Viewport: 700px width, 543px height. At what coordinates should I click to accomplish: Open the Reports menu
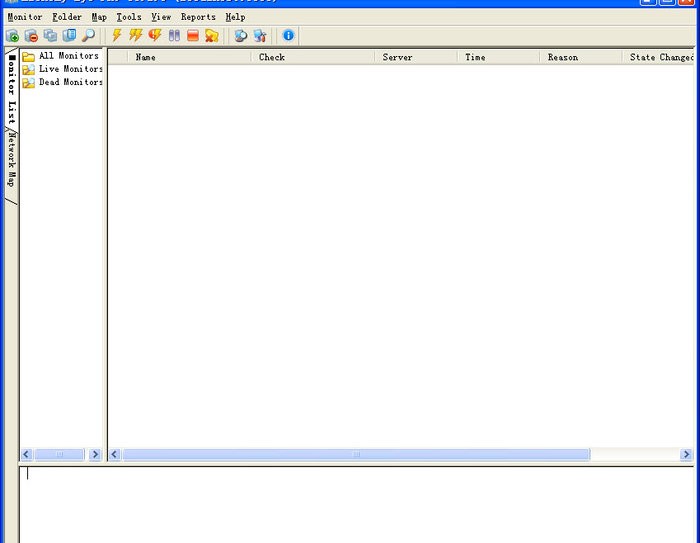pyautogui.click(x=198, y=17)
